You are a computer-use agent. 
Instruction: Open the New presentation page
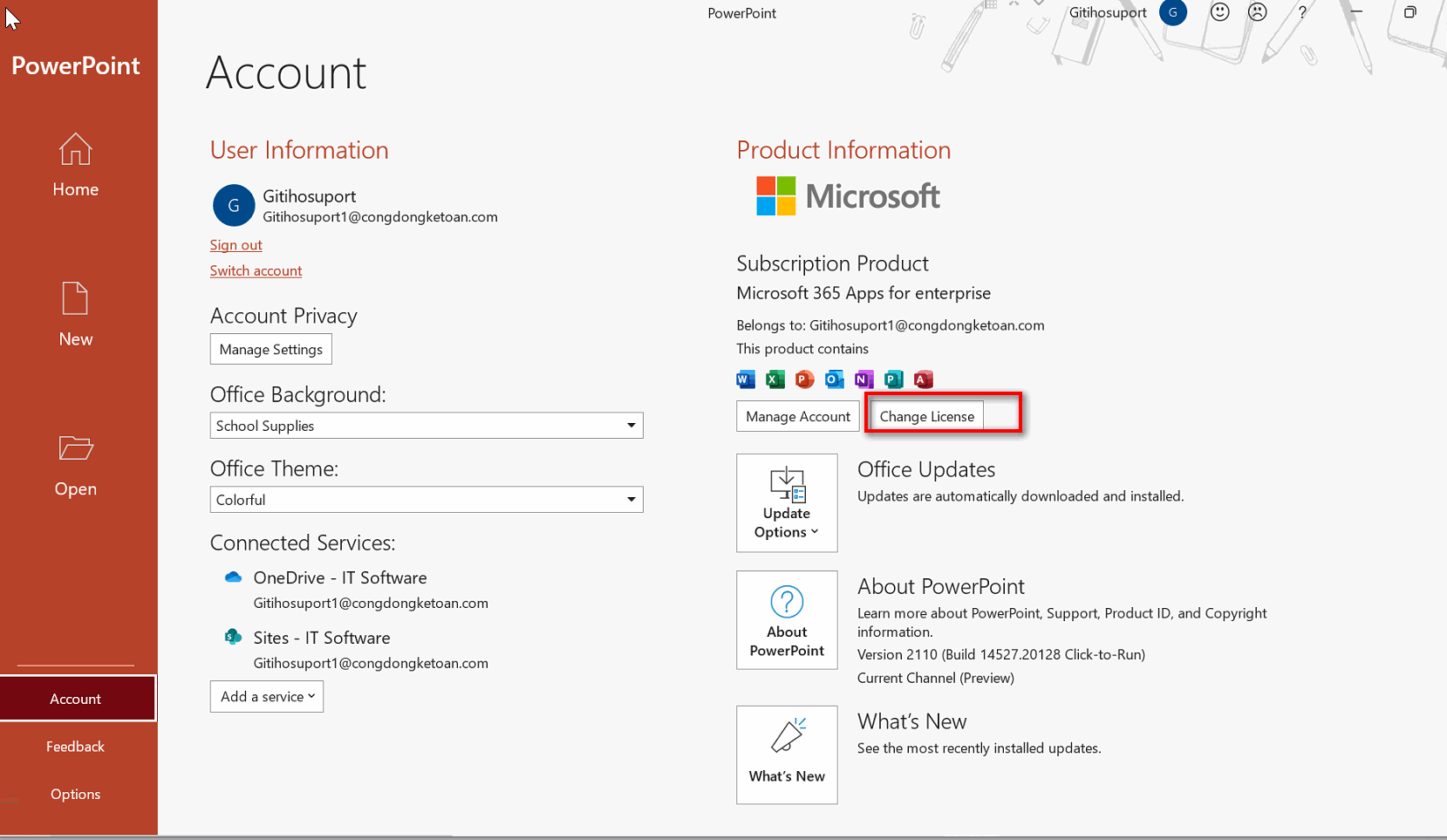tap(75, 315)
